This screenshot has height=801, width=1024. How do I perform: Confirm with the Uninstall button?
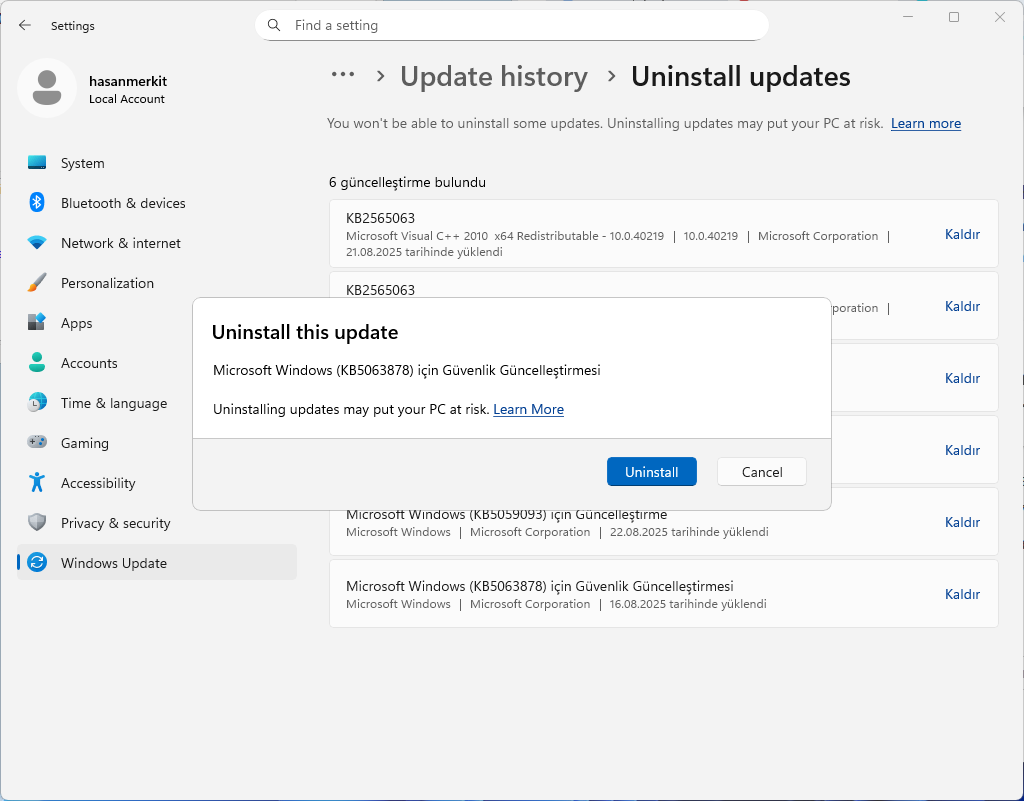[x=652, y=471]
